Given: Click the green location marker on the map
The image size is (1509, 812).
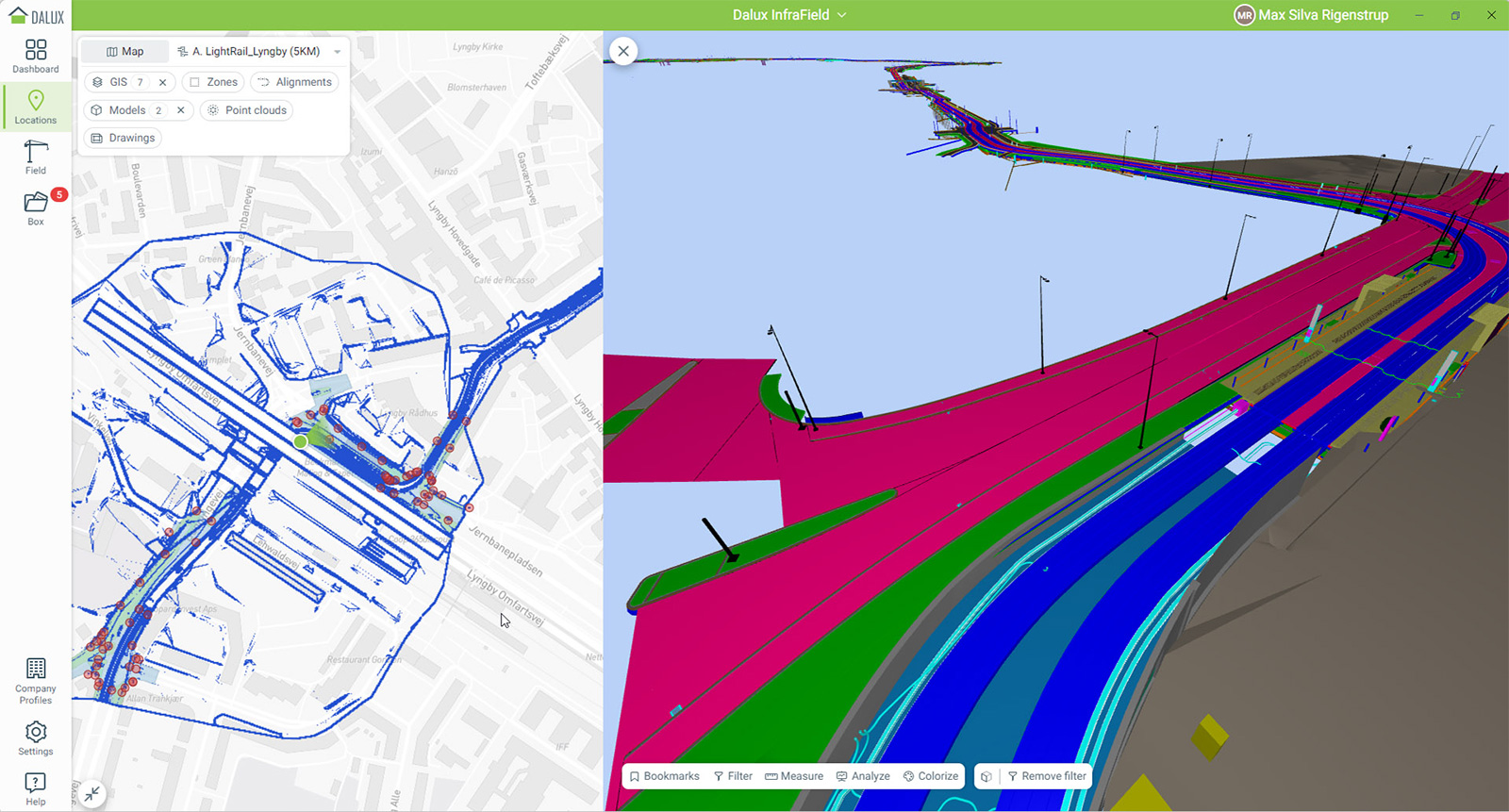Looking at the screenshot, I should pos(300,441).
